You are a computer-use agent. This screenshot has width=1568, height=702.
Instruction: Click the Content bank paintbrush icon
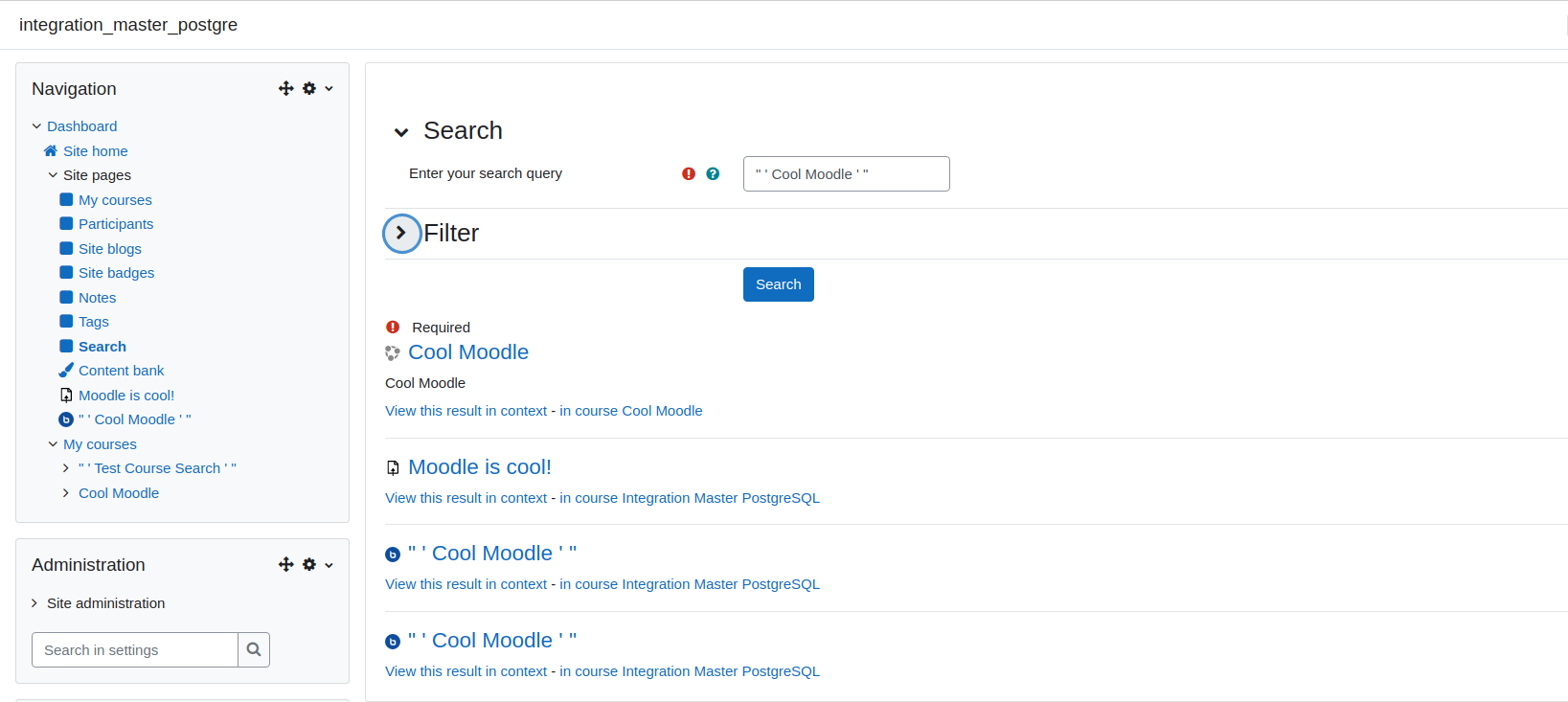66,370
